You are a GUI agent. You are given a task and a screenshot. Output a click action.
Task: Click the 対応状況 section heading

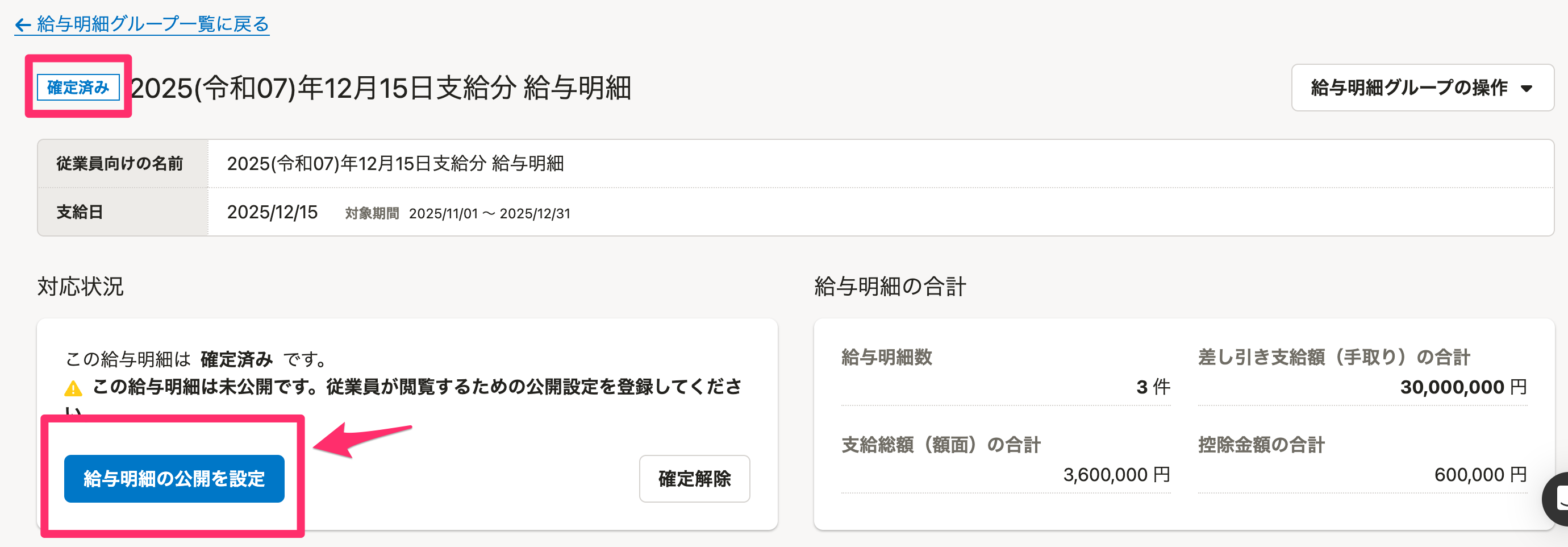(80, 286)
